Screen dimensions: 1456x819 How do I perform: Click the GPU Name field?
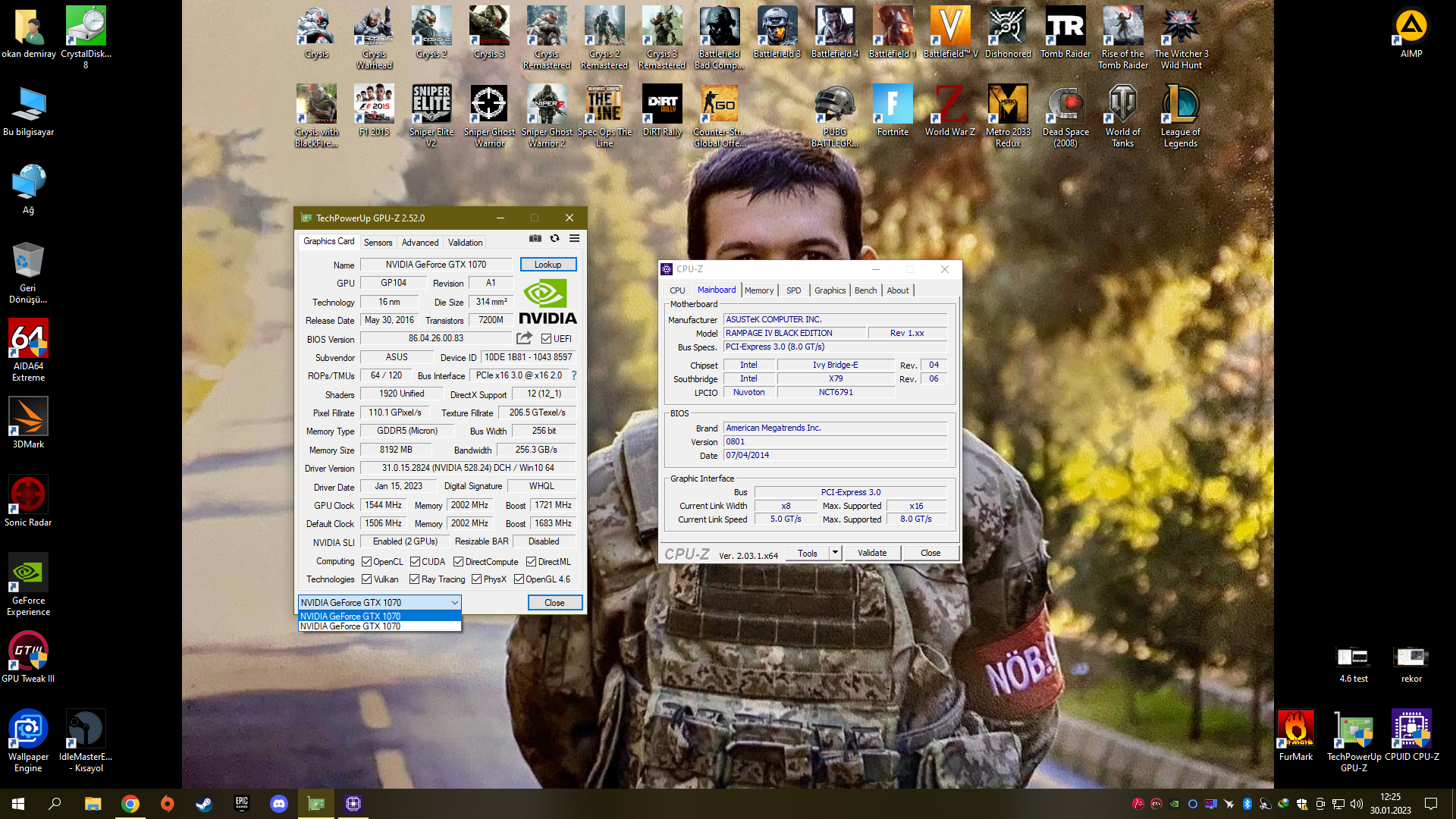click(435, 265)
